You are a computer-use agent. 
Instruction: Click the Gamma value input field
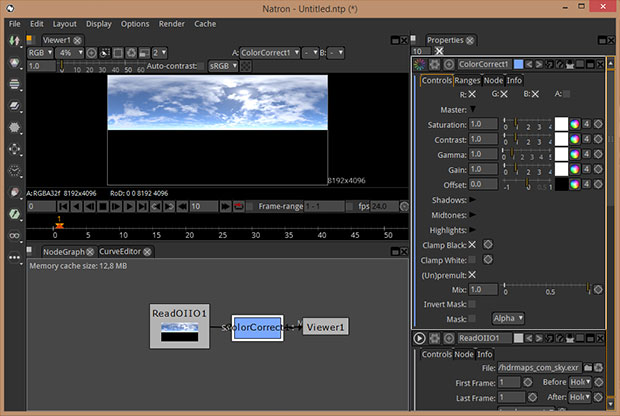(x=483, y=154)
